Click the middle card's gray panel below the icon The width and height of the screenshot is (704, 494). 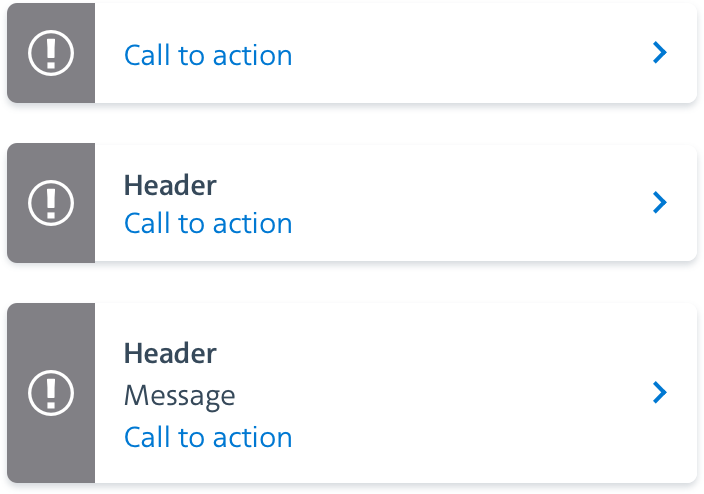pos(51,245)
